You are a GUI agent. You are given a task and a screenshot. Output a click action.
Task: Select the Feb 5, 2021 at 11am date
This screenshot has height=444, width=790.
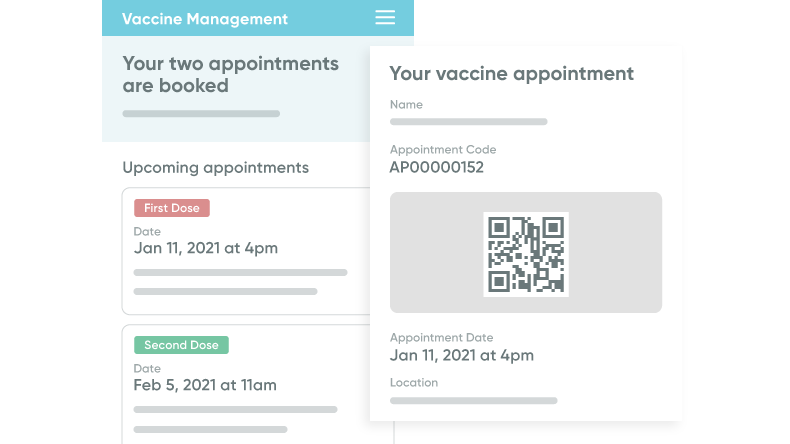point(205,385)
